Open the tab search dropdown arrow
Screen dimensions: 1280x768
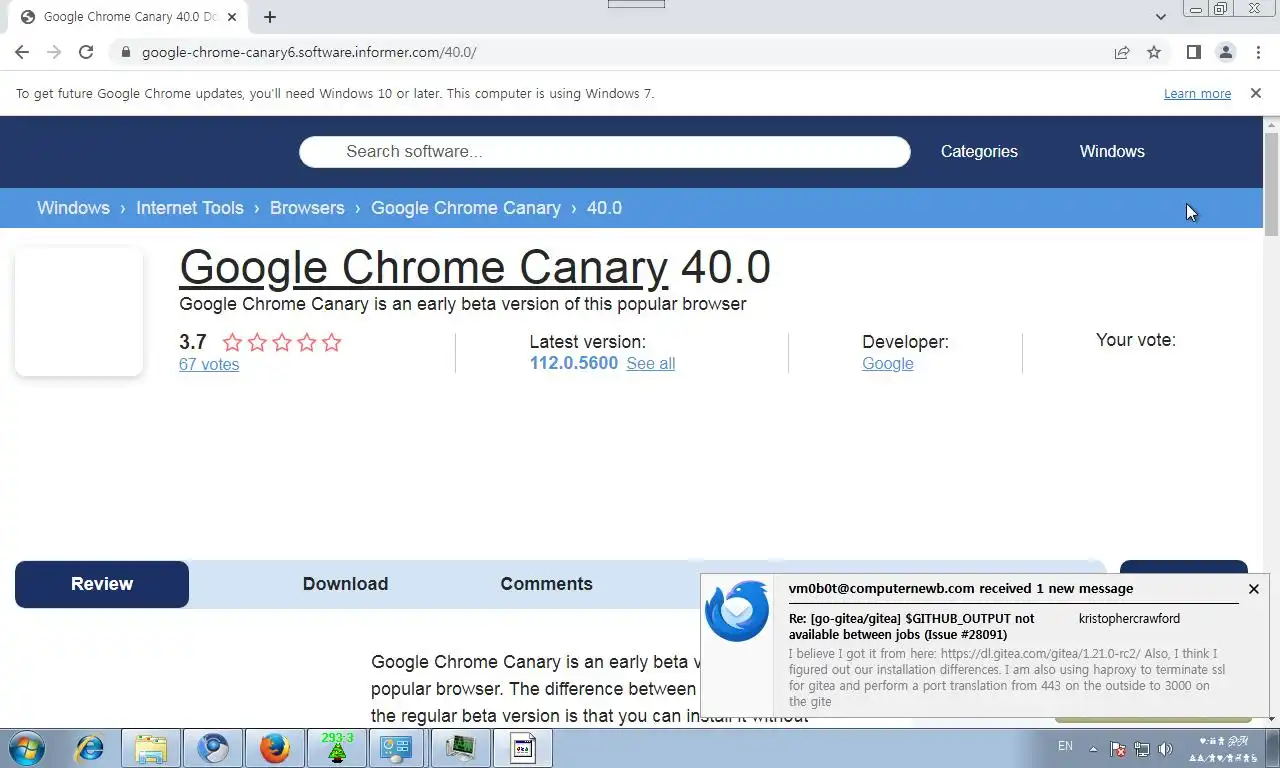1161,17
